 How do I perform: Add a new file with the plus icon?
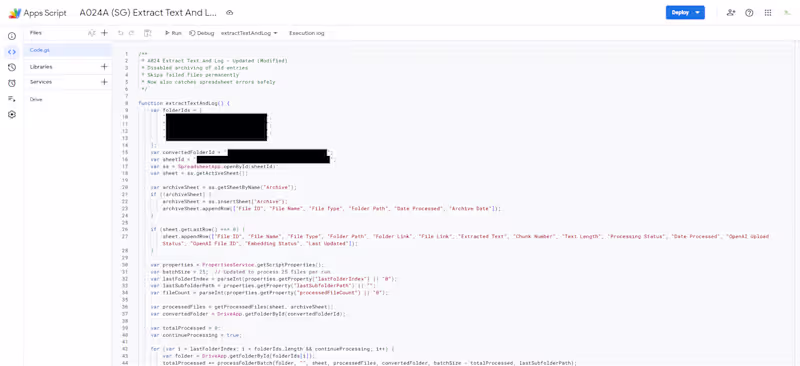(104, 33)
